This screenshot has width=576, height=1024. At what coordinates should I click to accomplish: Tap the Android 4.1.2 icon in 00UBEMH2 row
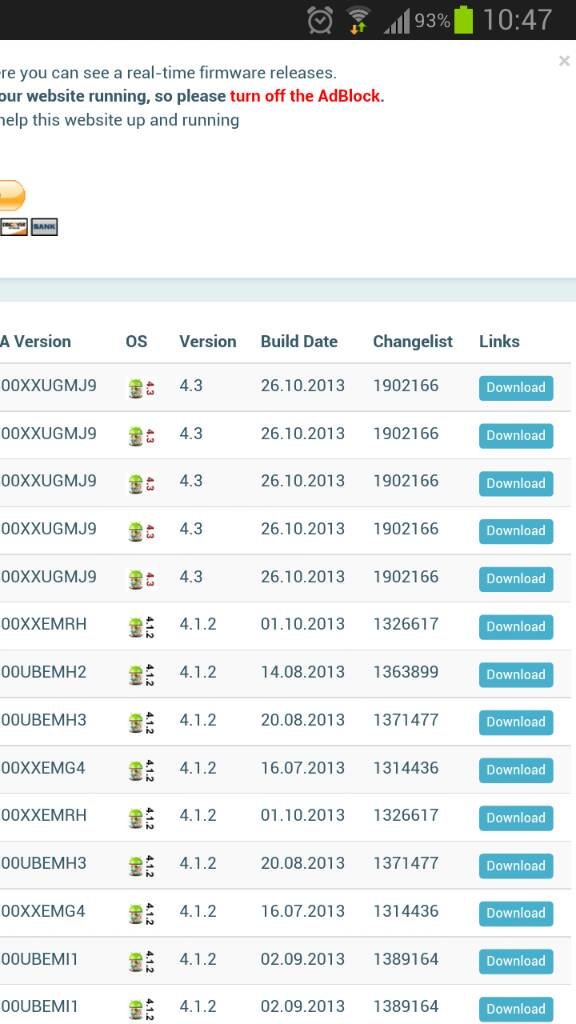pos(141,675)
